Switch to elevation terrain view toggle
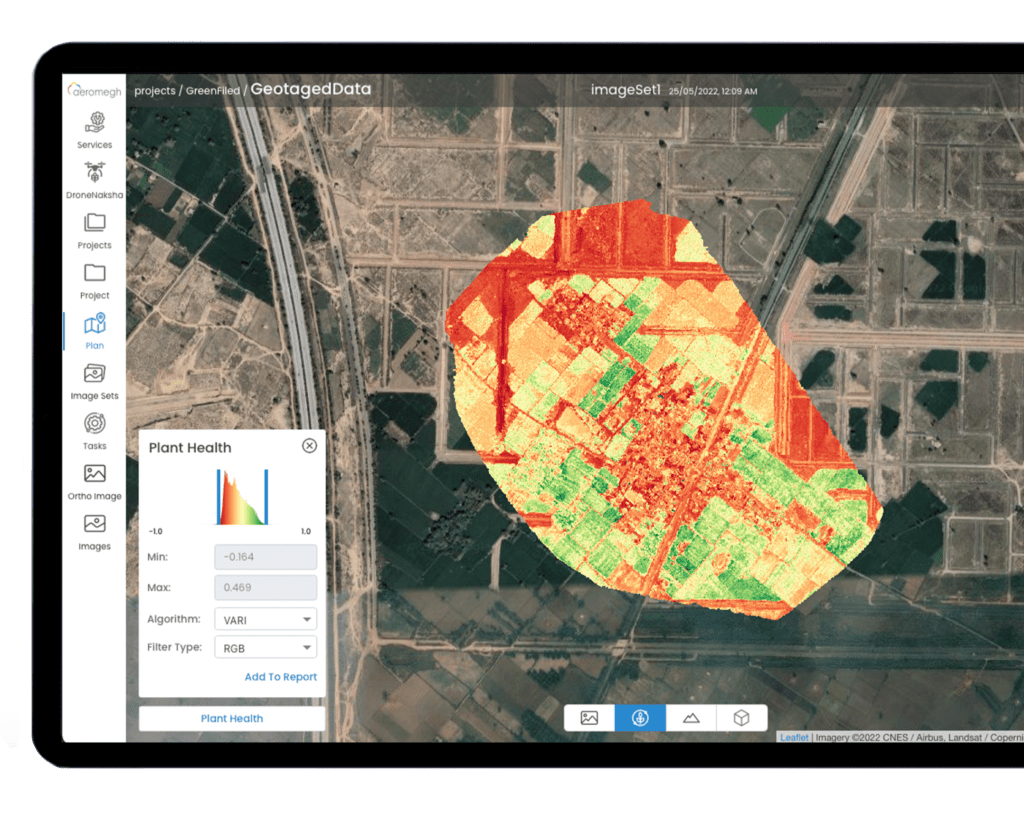Viewport: 1024px width, 815px height. pos(691,718)
